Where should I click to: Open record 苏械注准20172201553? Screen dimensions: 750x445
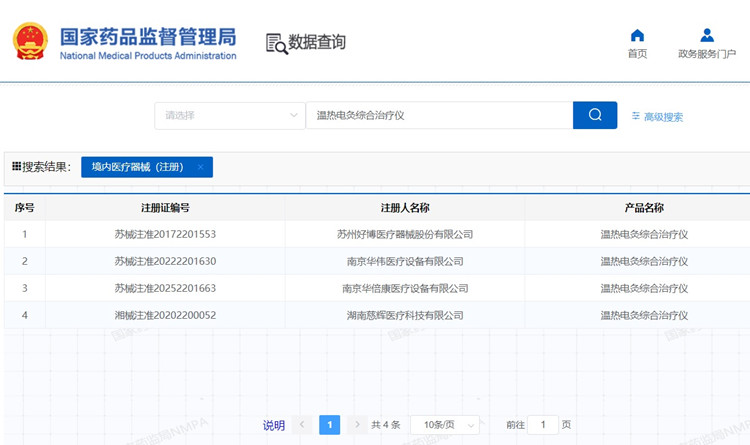click(165, 234)
